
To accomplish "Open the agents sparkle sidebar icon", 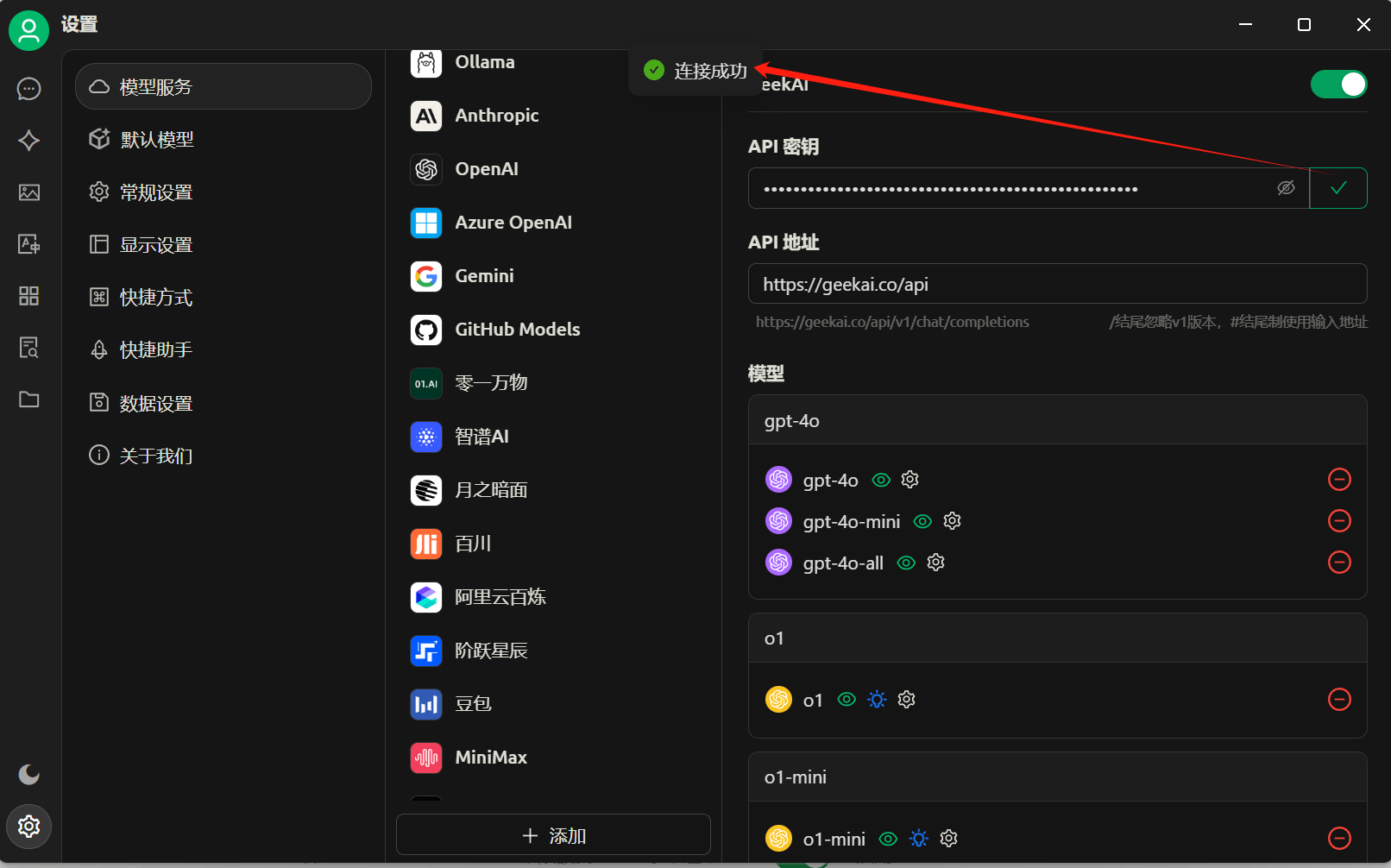I will pos(29,141).
